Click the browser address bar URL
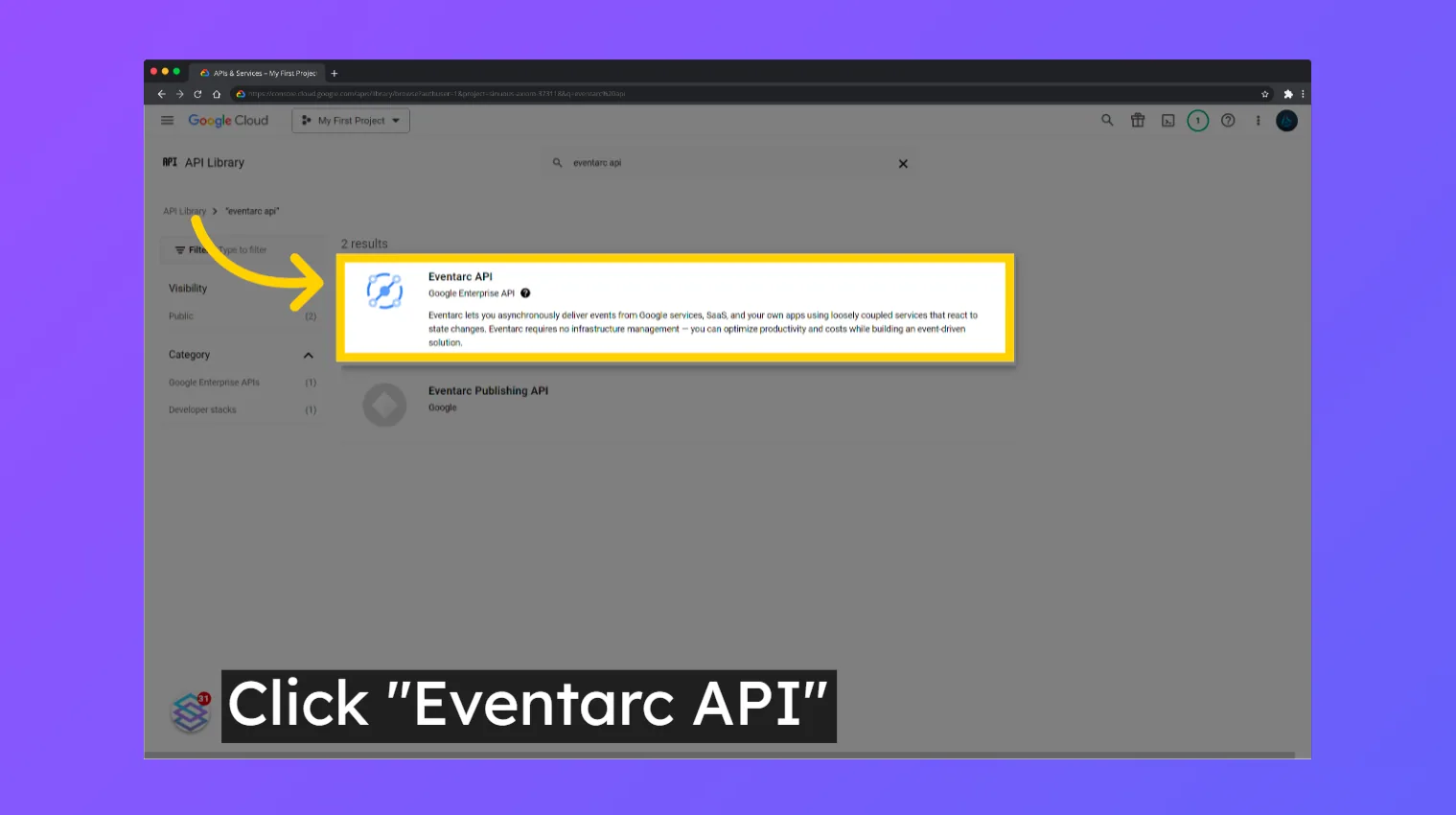The image size is (1456, 815). click(x=437, y=94)
